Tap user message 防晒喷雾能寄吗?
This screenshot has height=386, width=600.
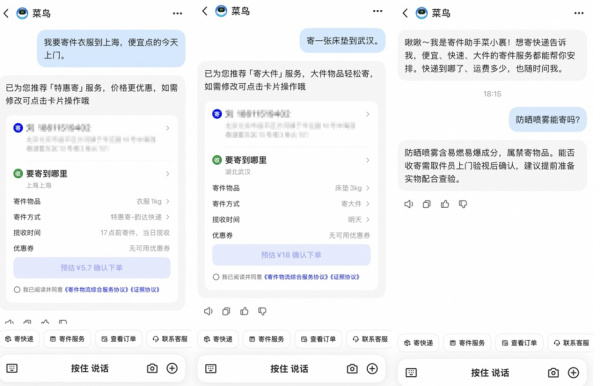click(x=548, y=120)
